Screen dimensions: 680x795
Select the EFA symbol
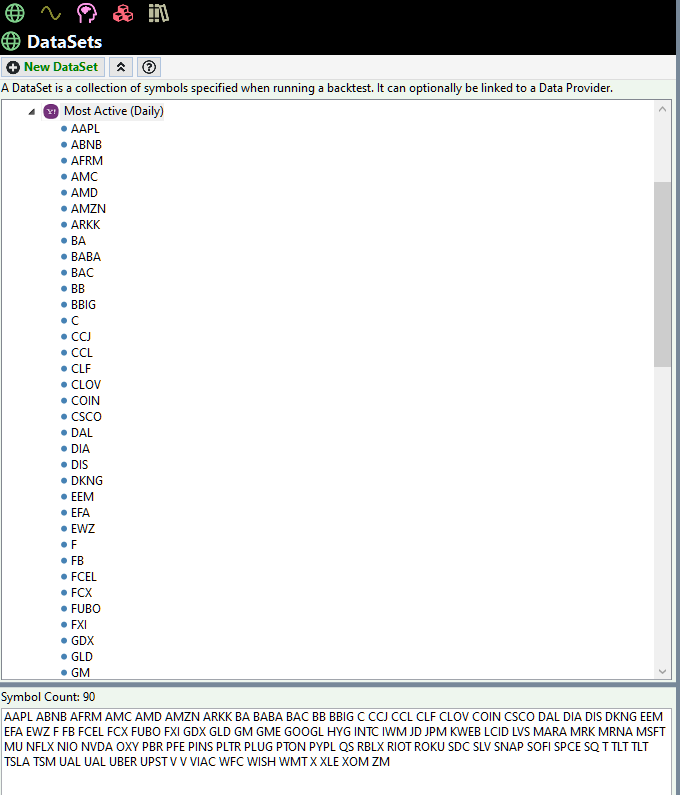(80, 512)
